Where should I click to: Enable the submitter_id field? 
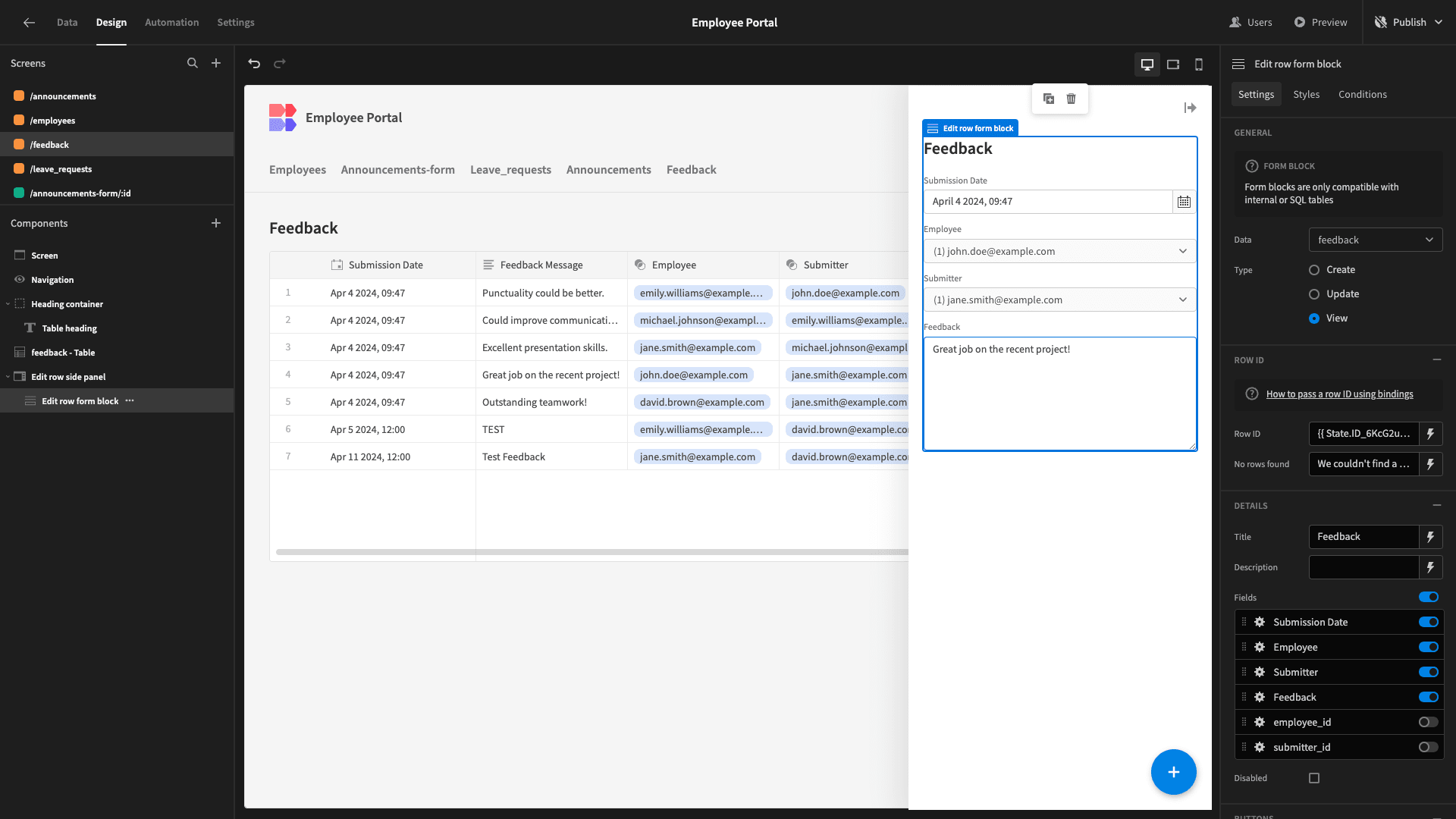tap(1429, 747)
